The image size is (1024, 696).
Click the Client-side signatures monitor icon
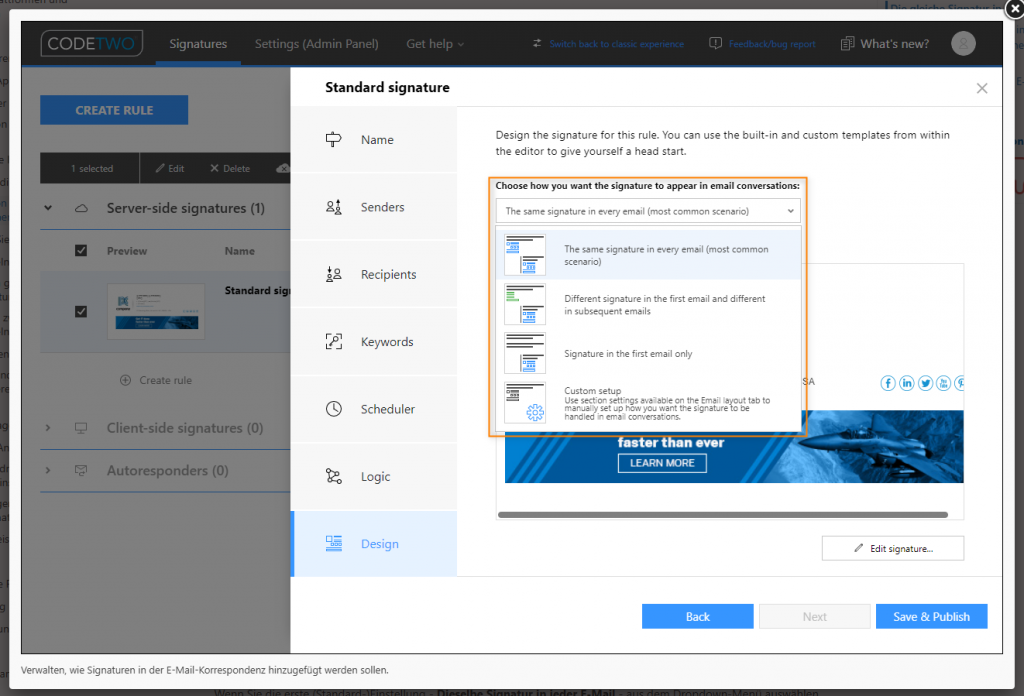81,428
